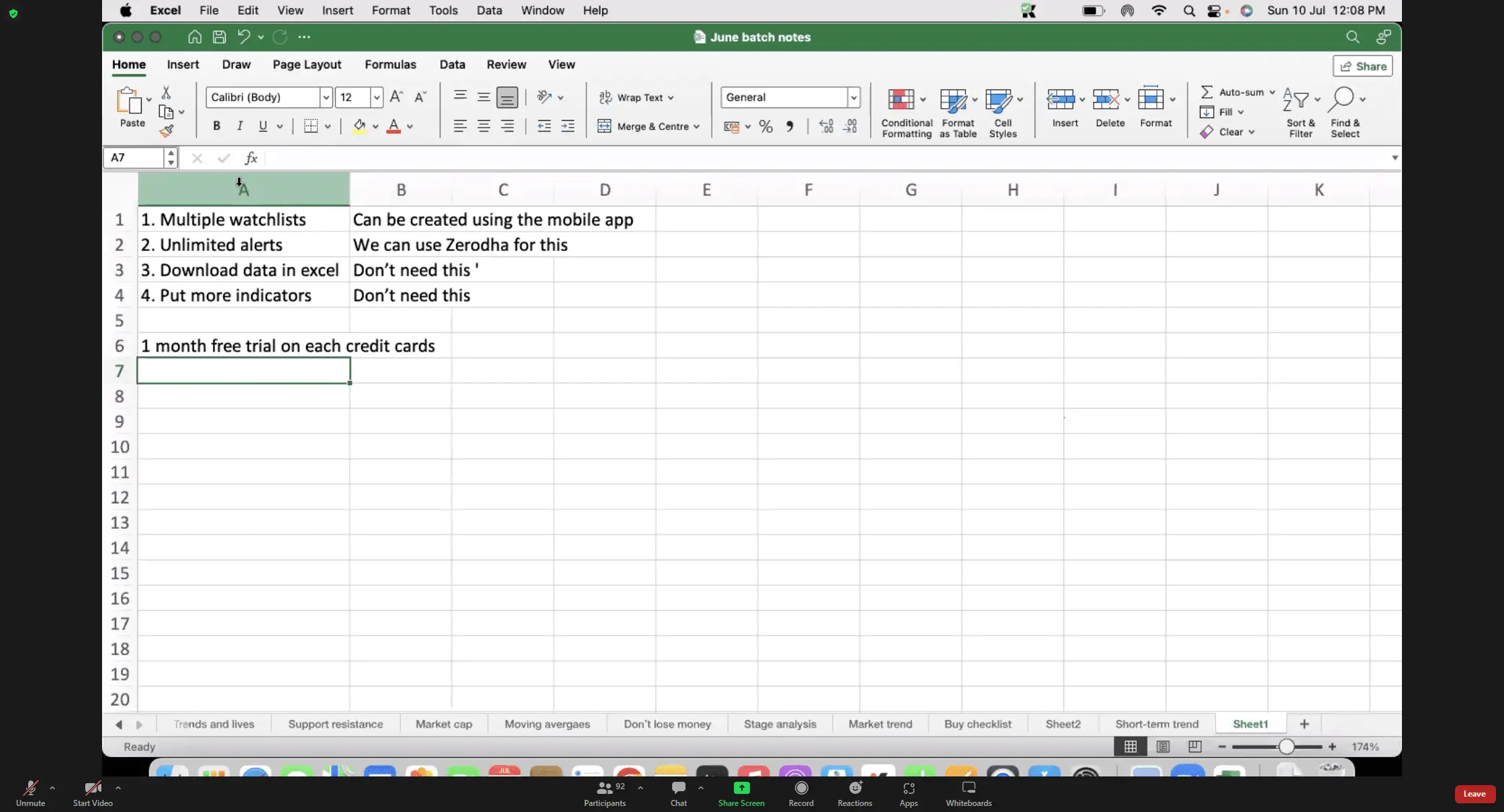This screenshot has width=1504, height=812.
Task: Click the Save icon in the title bar
Action: tap(219, 37)
